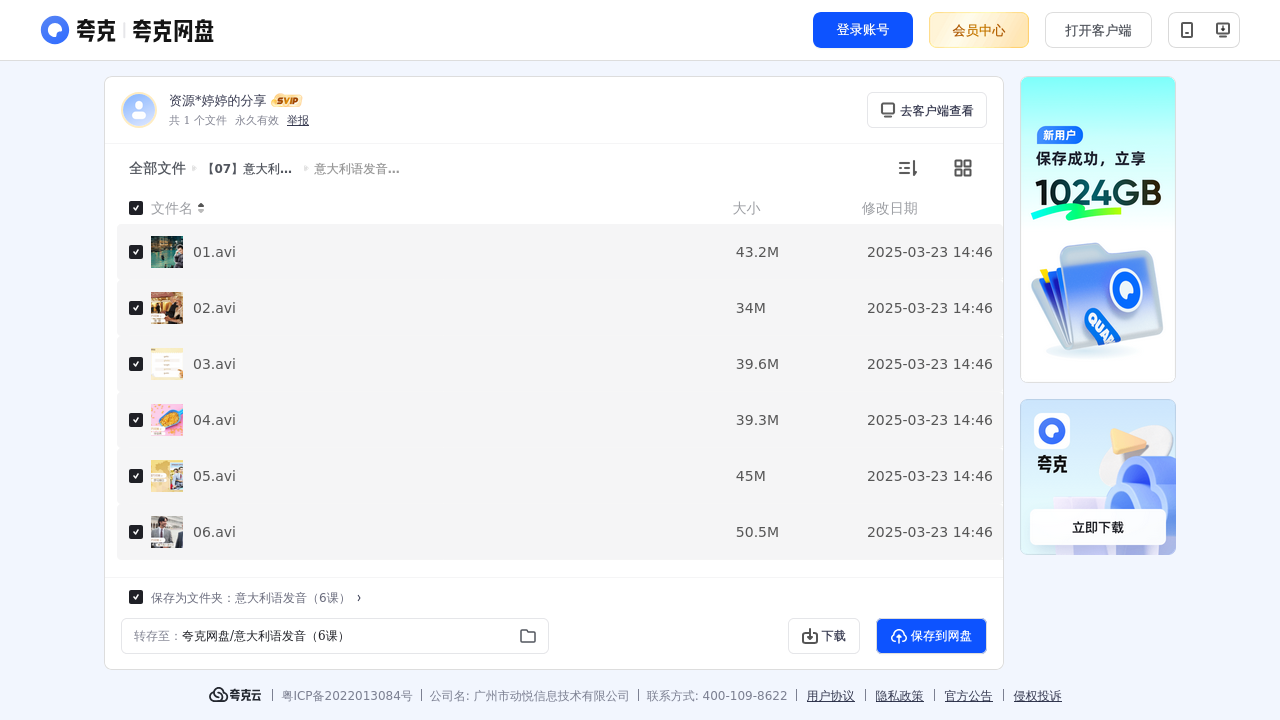This screenshot has height=720, width=1280.
Task: Click the 50.5M size value
Action: click(757, 532)
